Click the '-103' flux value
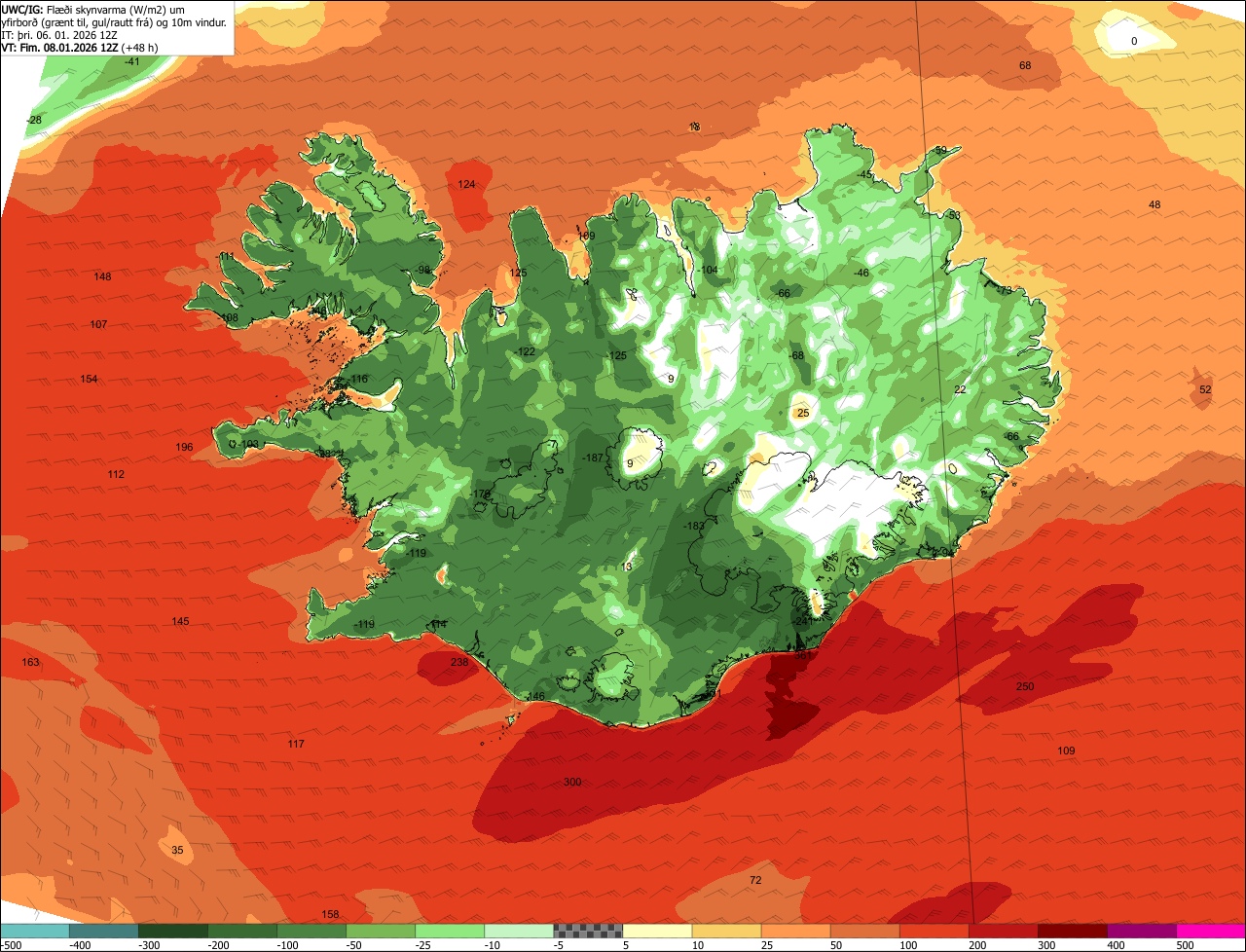 click(x=248, y=444)
